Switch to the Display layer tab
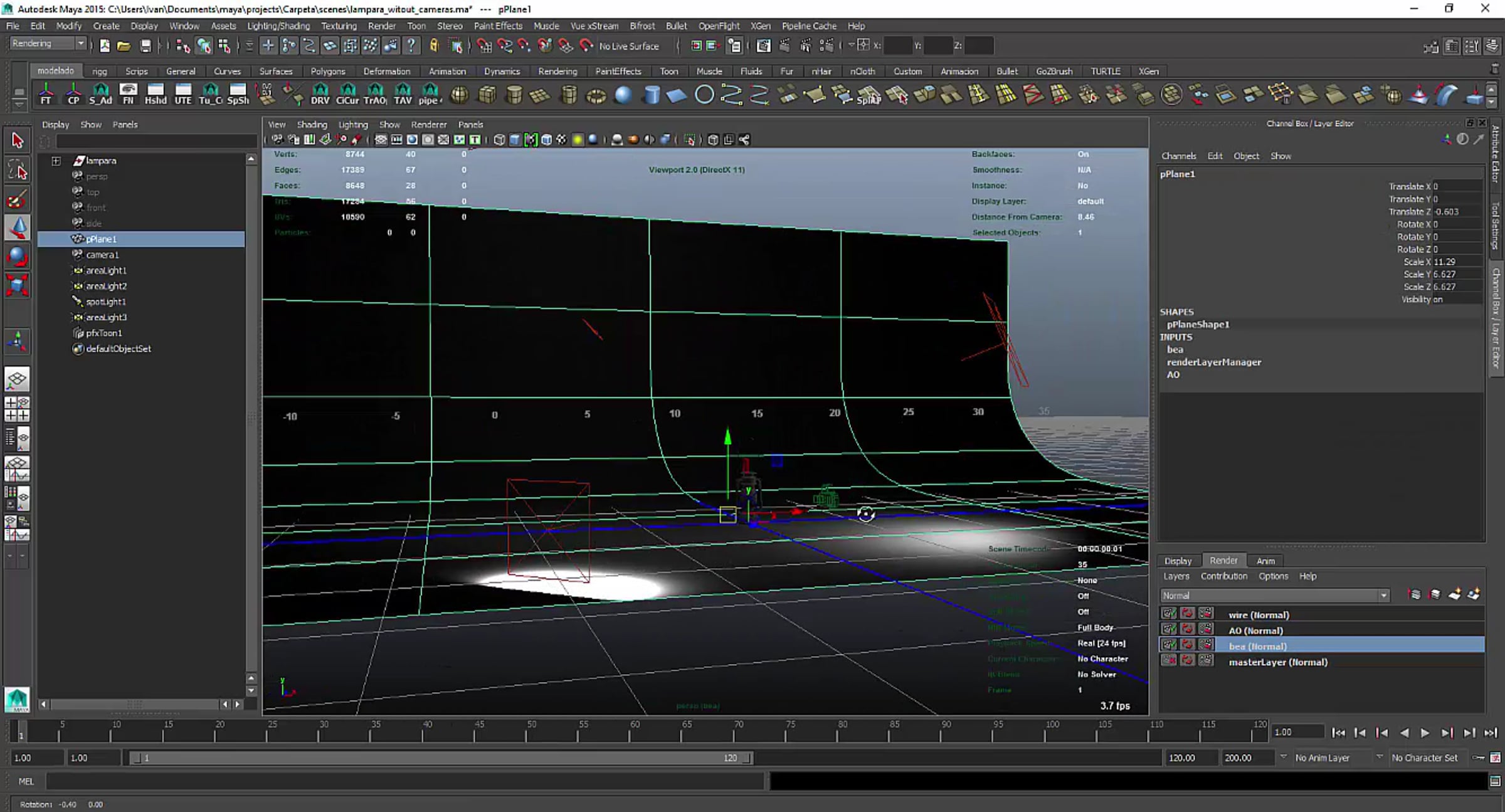This screenshot has height=812, width=1505. coord(1177,561)
